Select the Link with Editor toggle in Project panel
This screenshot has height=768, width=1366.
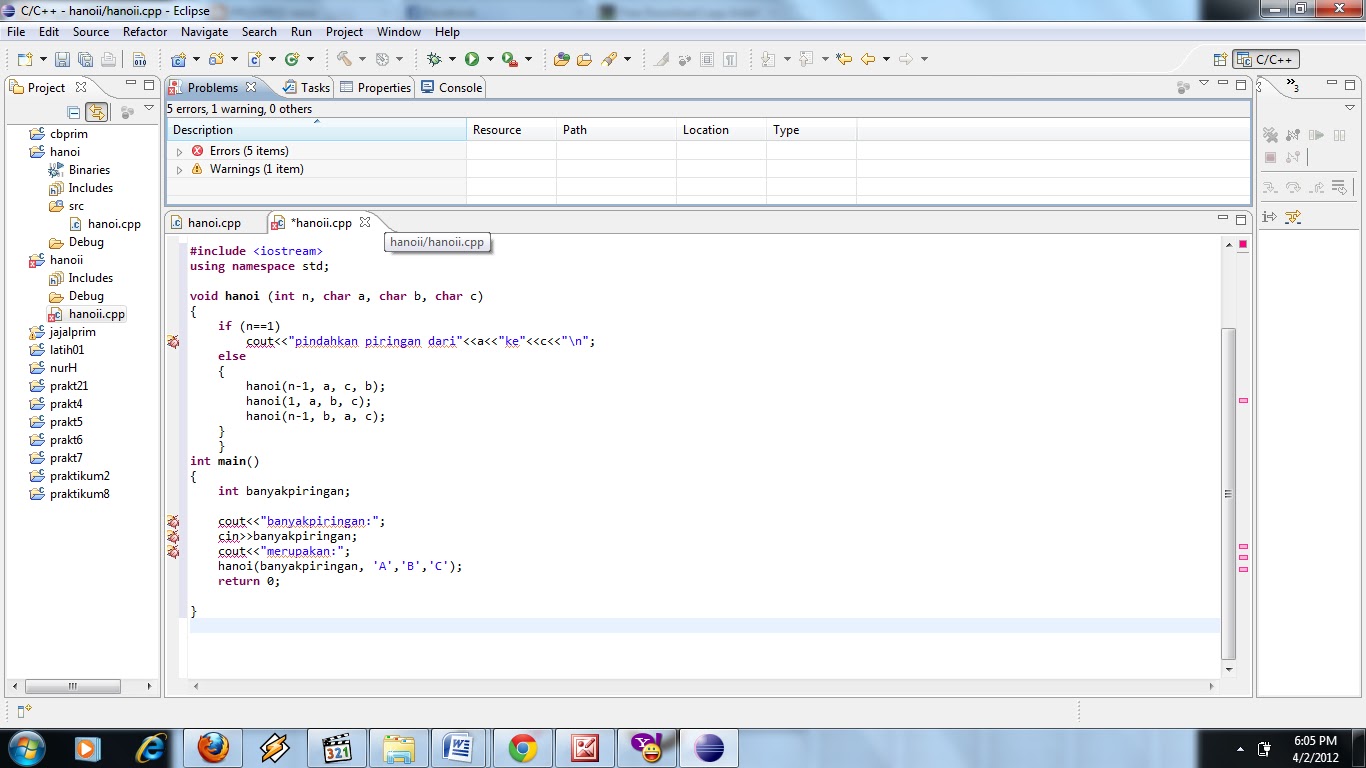tap(96, 110)
